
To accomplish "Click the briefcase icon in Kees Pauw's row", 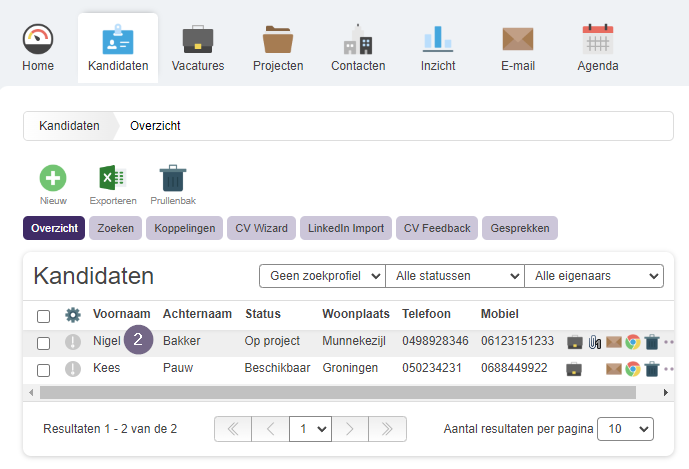I will [x=574, y=369].
